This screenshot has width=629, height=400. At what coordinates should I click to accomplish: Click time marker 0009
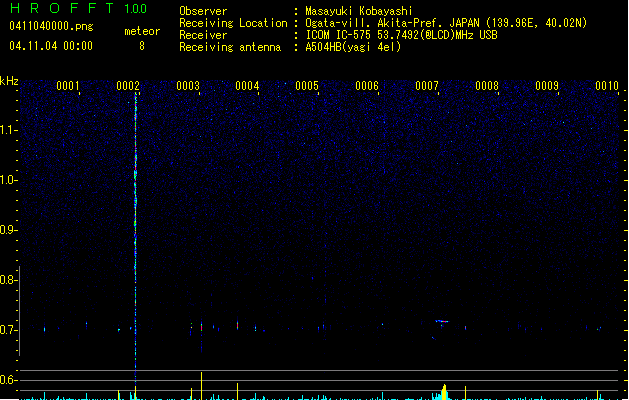tap(547, 86)
